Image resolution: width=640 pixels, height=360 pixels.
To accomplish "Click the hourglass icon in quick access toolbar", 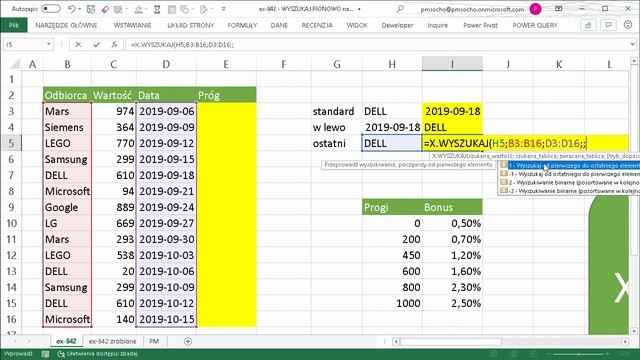I will pyautogui.click(x=157, y=9).
